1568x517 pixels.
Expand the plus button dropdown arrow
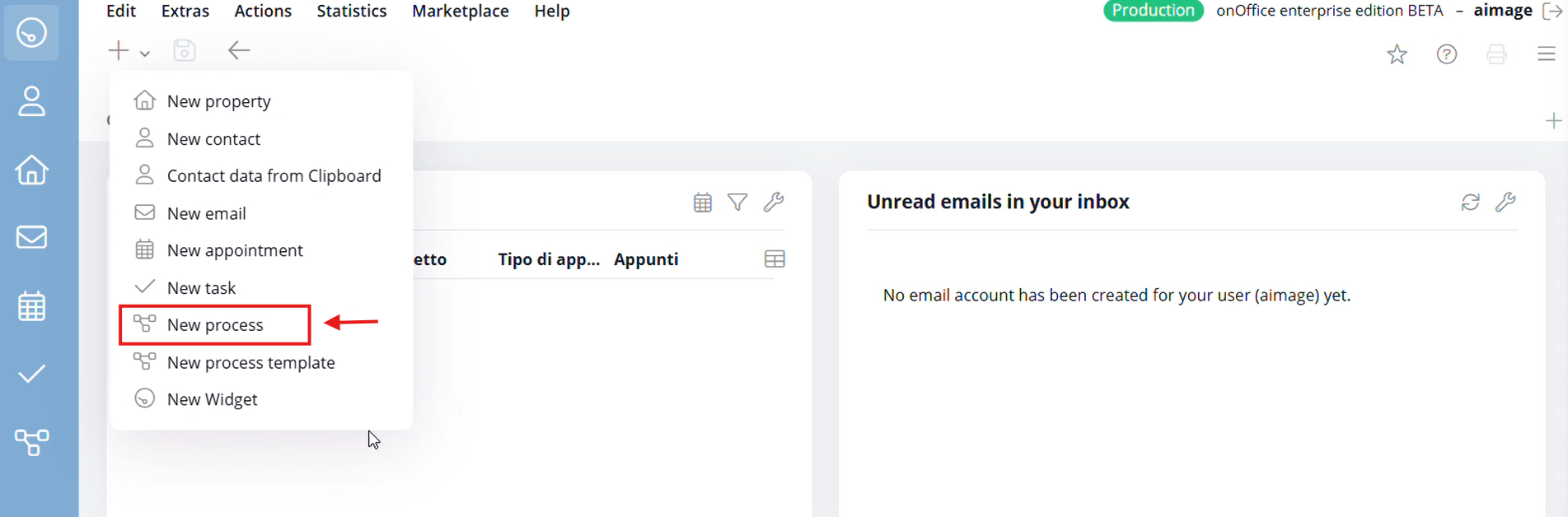(145, 54)
